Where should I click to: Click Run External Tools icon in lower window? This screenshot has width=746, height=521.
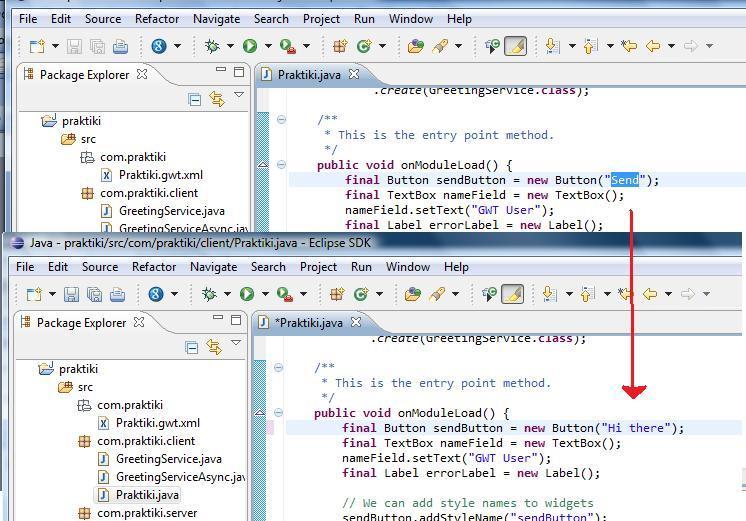coord(285,294)
